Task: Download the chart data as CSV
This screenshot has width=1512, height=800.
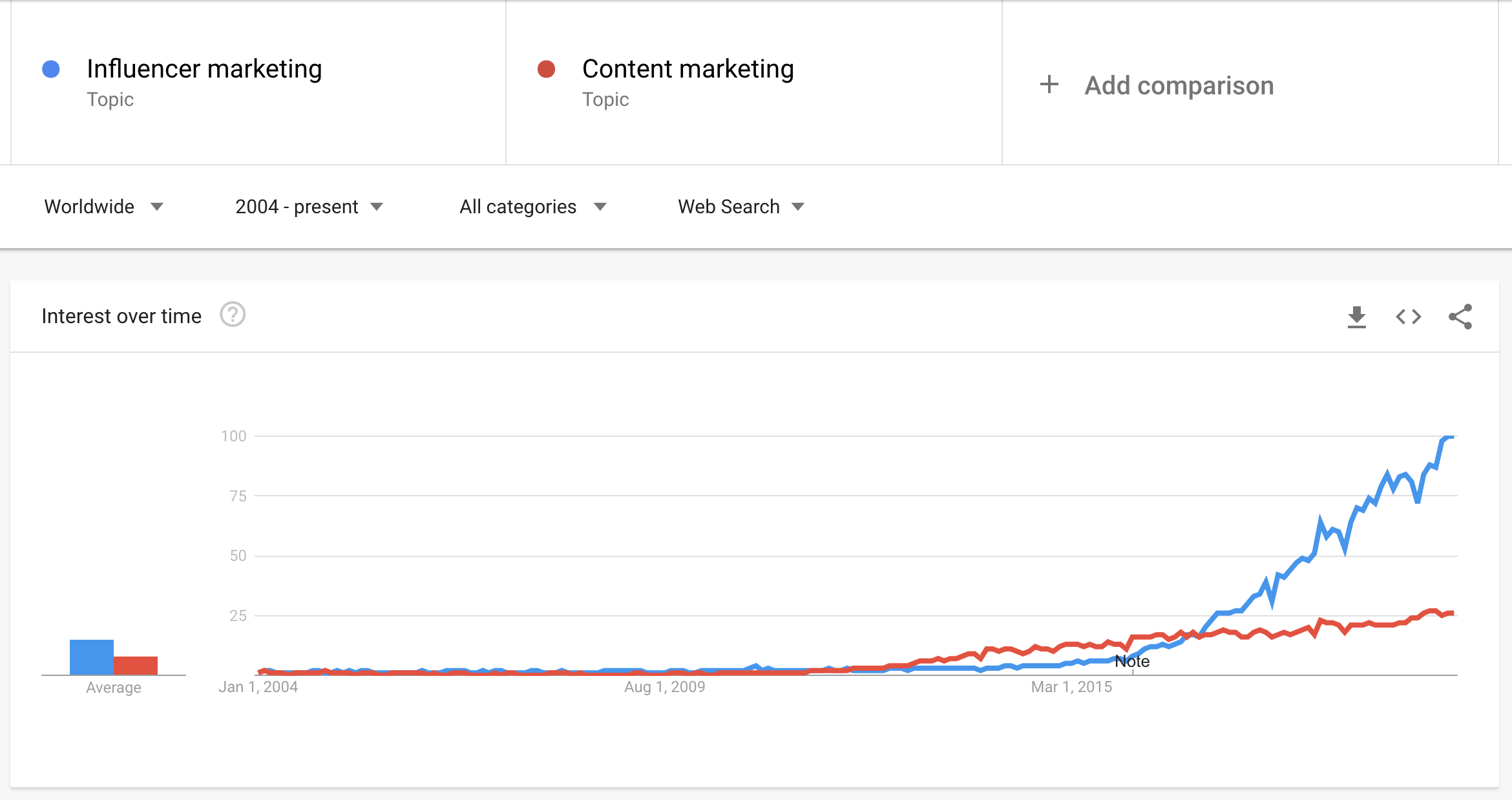Action: click(x=1356, y=316)
